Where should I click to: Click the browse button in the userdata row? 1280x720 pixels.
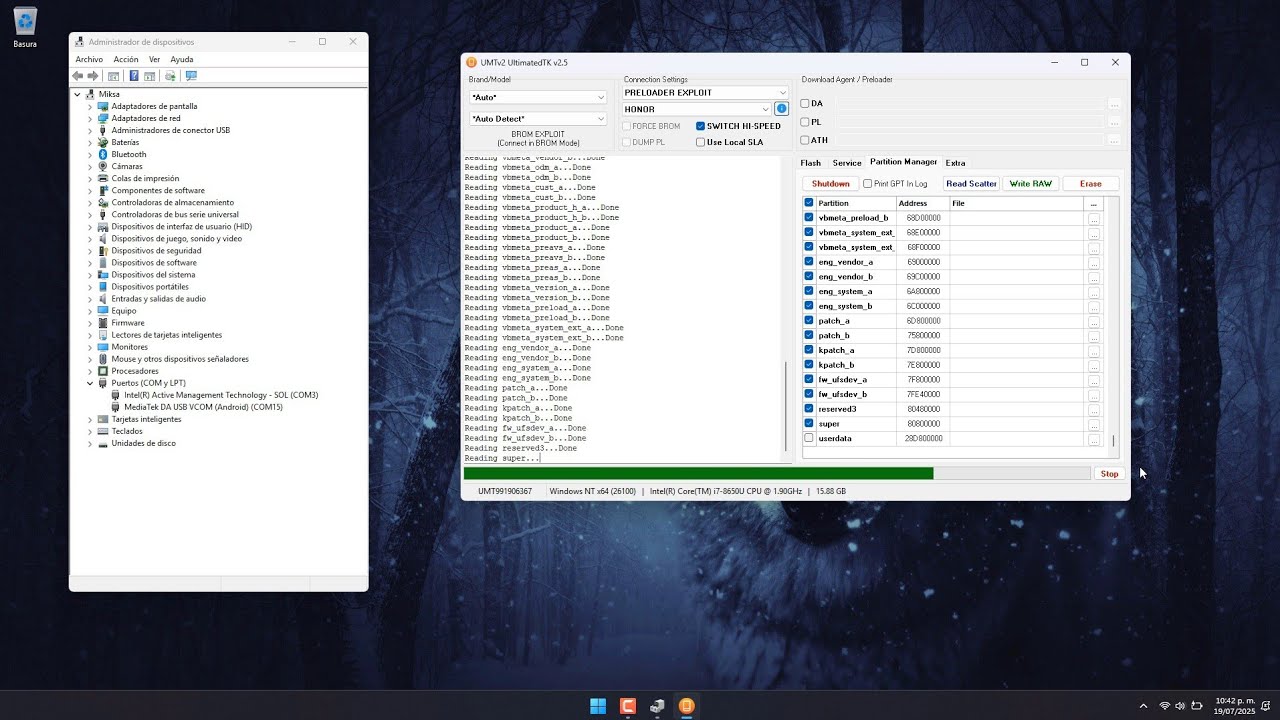[x=1094, y=439]
